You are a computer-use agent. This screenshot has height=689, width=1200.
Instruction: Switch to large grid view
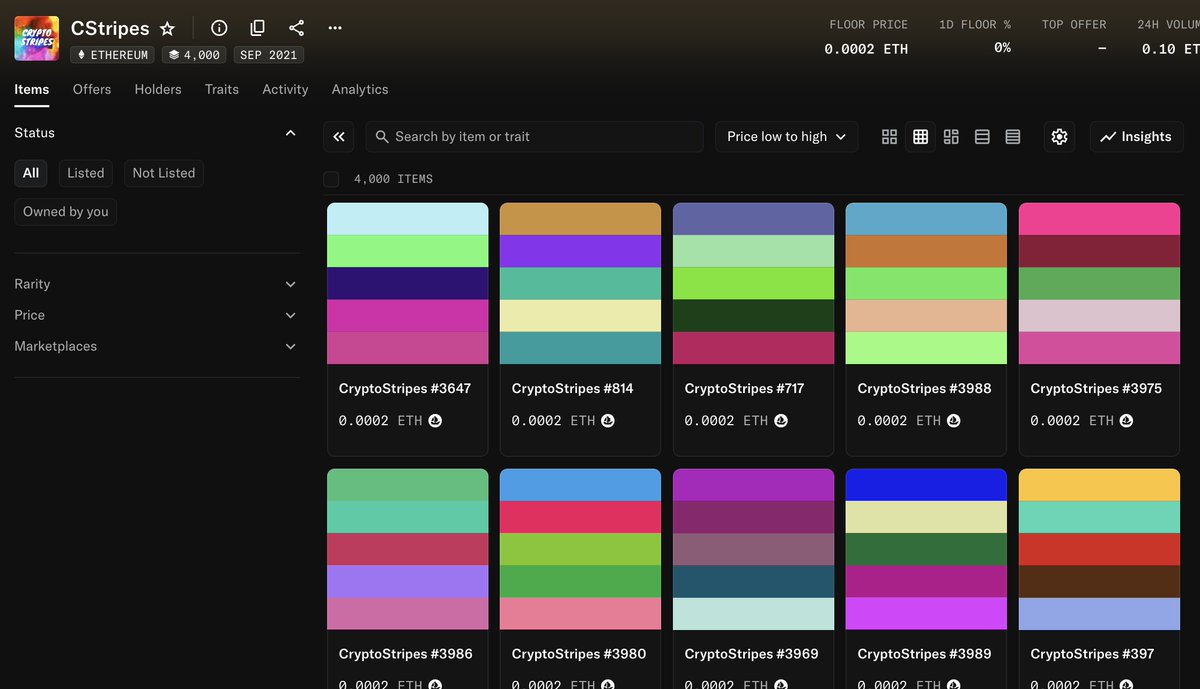point(889,137)
